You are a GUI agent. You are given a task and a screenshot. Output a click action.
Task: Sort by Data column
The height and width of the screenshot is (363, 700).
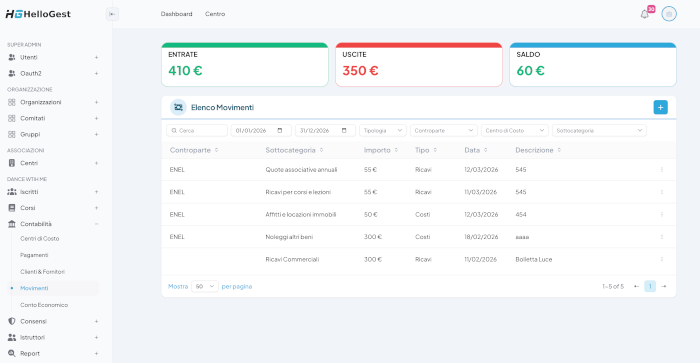point(485,150)
